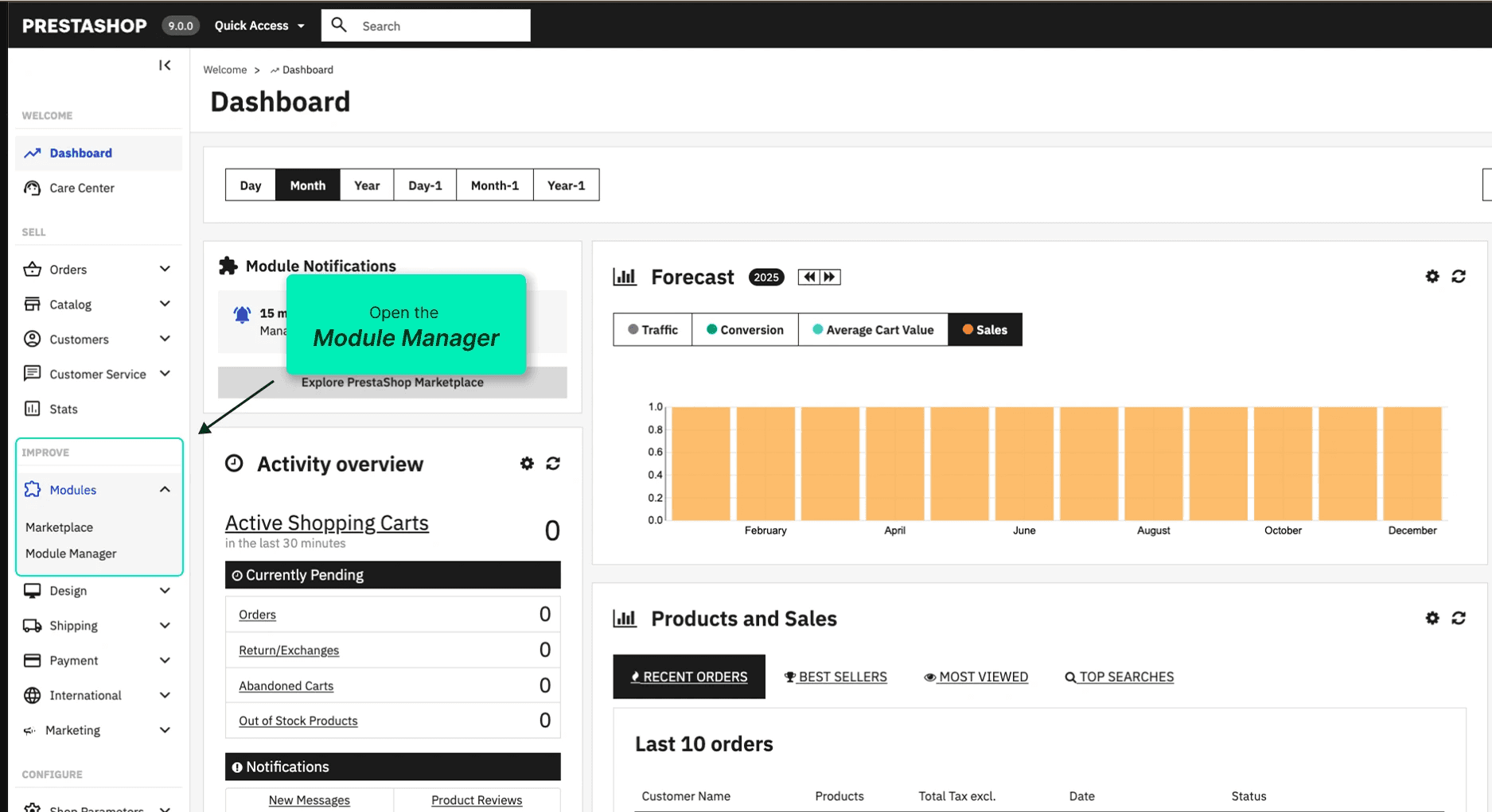
Task: Expand the Customer Service chevron
Action: pos(165,373)
